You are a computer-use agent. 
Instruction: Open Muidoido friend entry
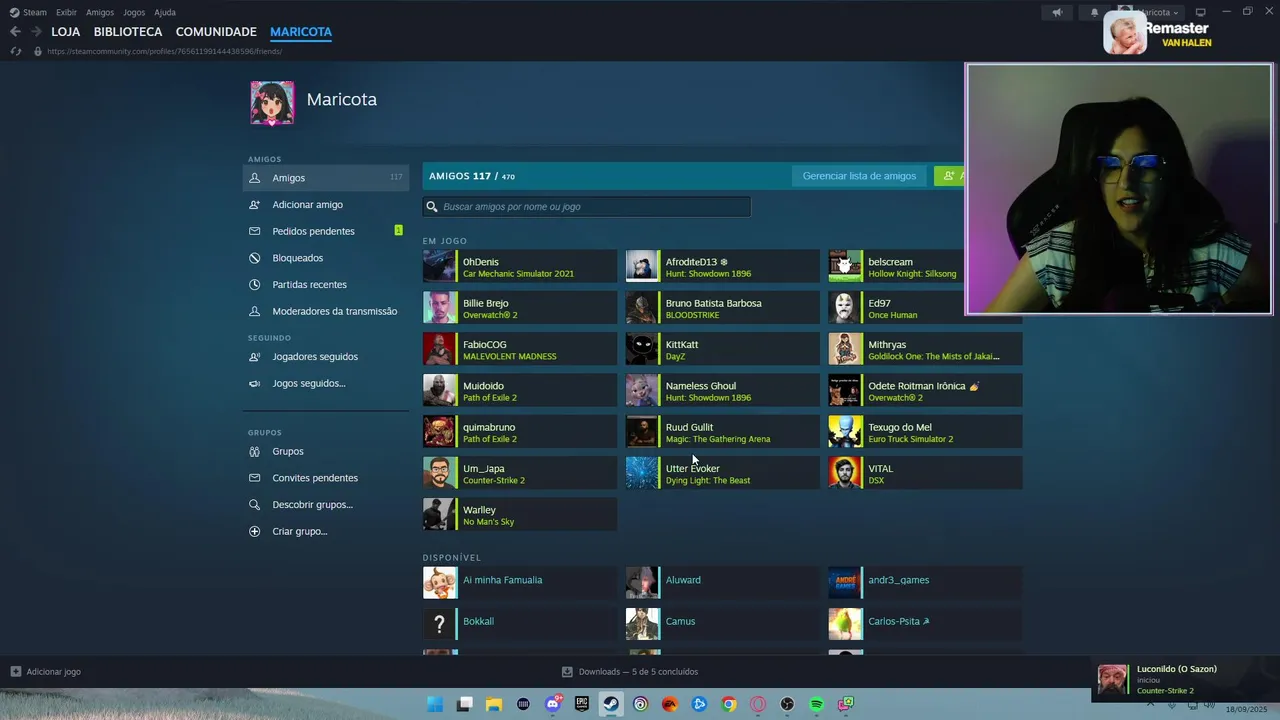point(520,391)
